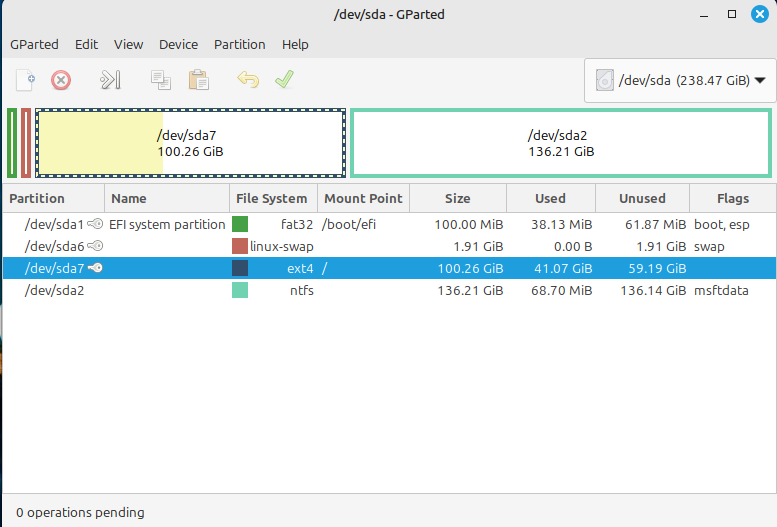The height and width of the screenshot is (527, 777).
Task: Click the msftdata flag cell
Action: (721, 290)
